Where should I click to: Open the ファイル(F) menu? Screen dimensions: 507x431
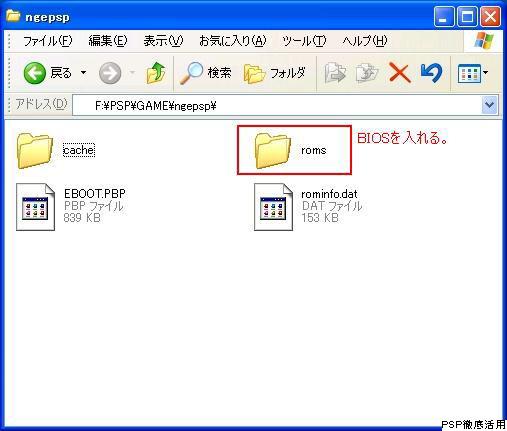pos(47,41)
